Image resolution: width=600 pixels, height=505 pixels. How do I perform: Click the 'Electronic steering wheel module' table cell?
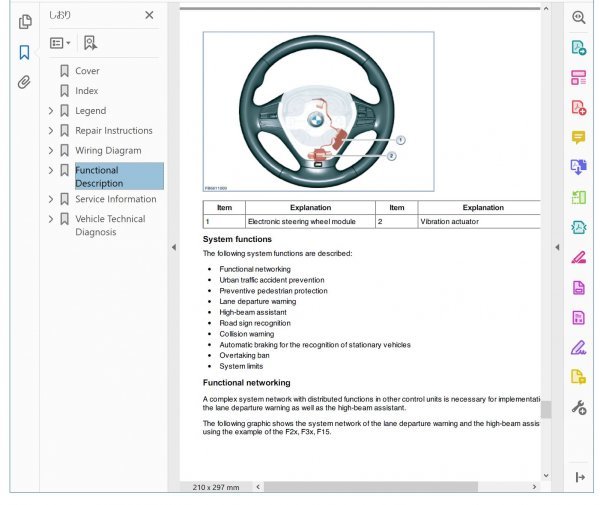(x=310, y=222)
